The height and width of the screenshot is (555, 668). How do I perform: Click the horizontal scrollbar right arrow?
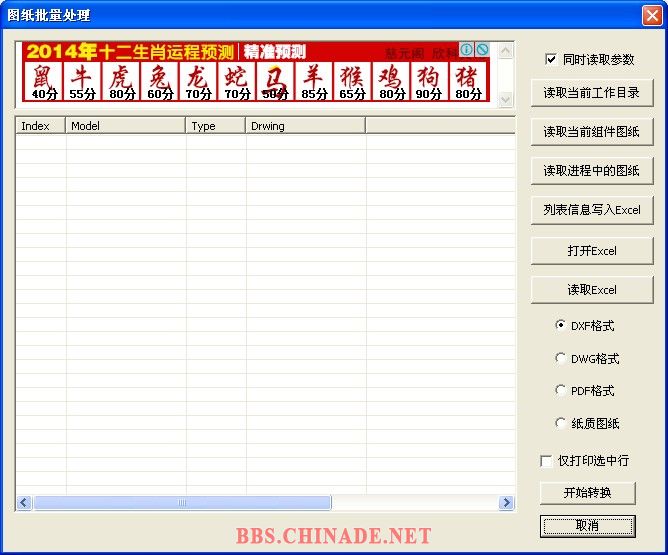point(506,503)
